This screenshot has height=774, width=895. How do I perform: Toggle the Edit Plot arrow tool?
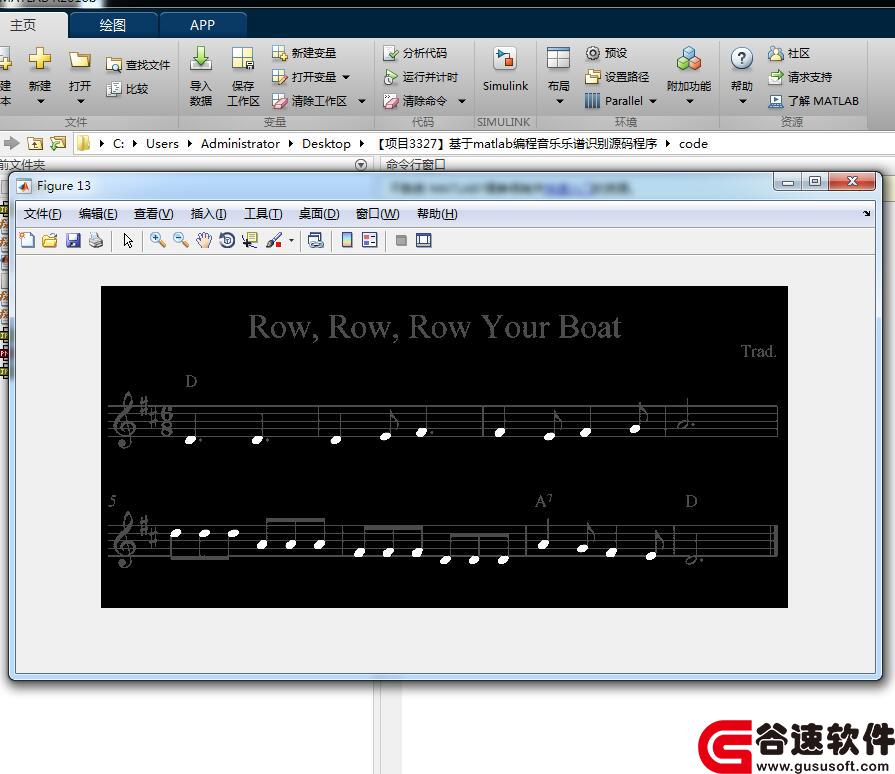(x=128, y=240)
